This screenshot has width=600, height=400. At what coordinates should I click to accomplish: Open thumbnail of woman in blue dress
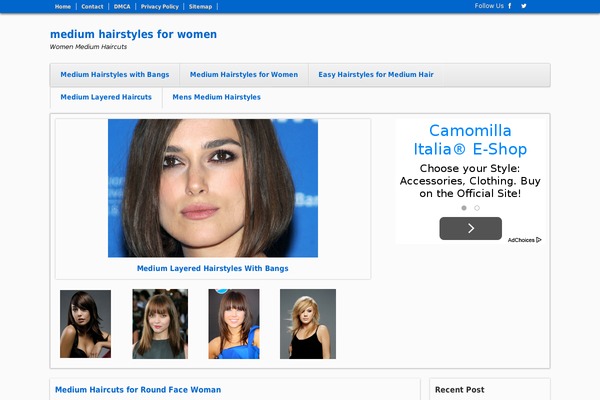pyautogui.click(x=234, y=324)
